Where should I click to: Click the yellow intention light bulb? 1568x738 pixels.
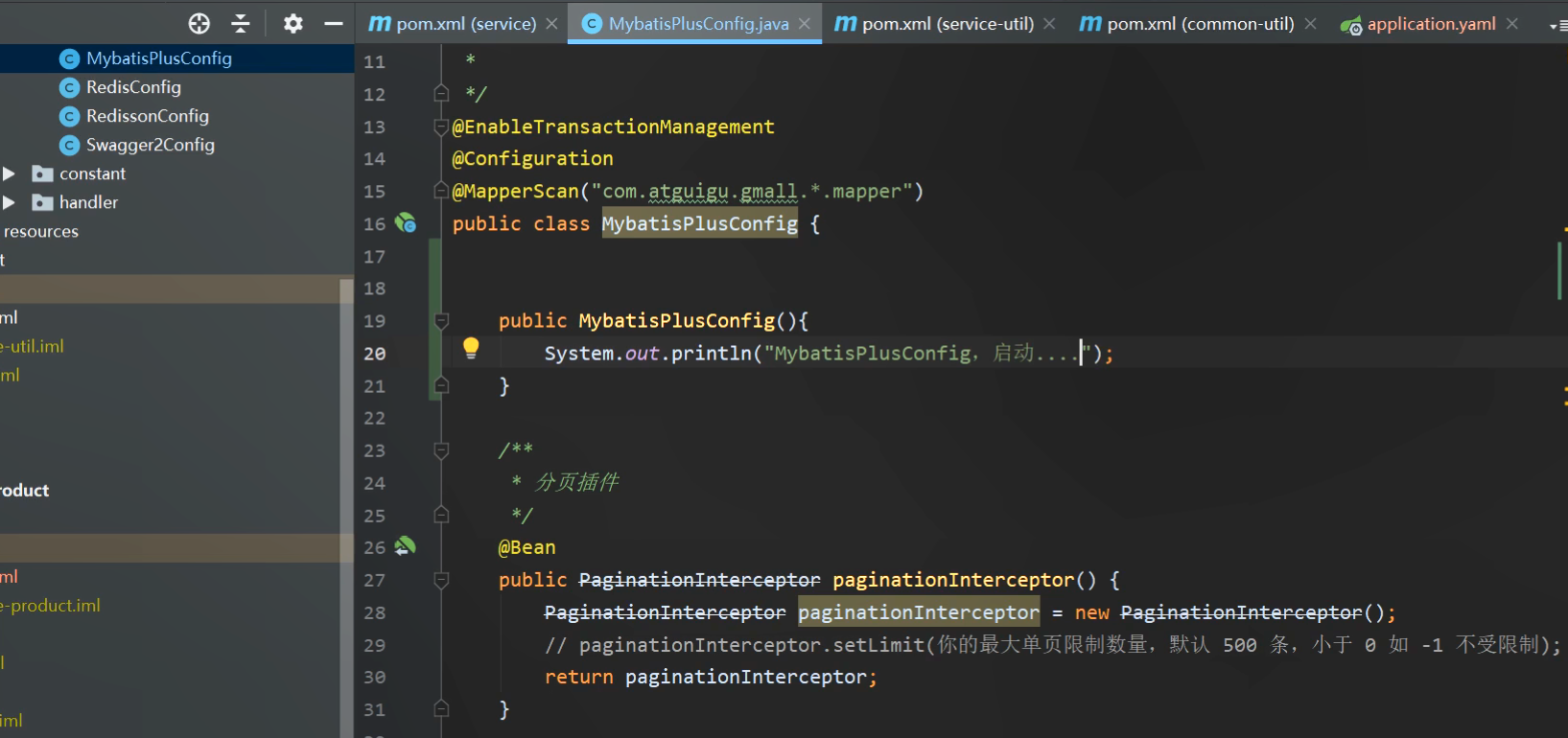coord(471,348)
